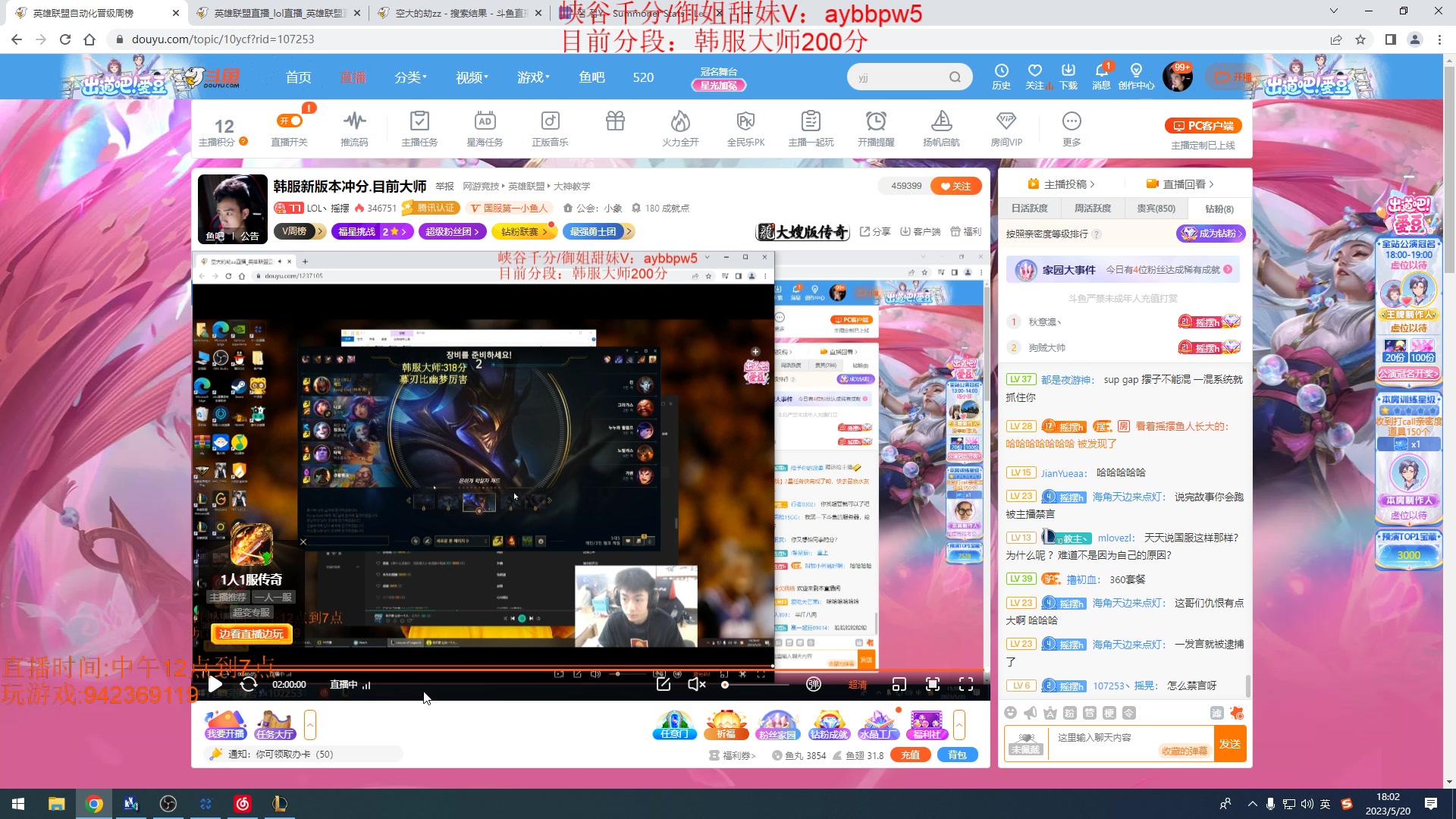This screenshot has height=819, width=1456.
Task: Click the orange 关注 follow button
Action: coord(955,185)
